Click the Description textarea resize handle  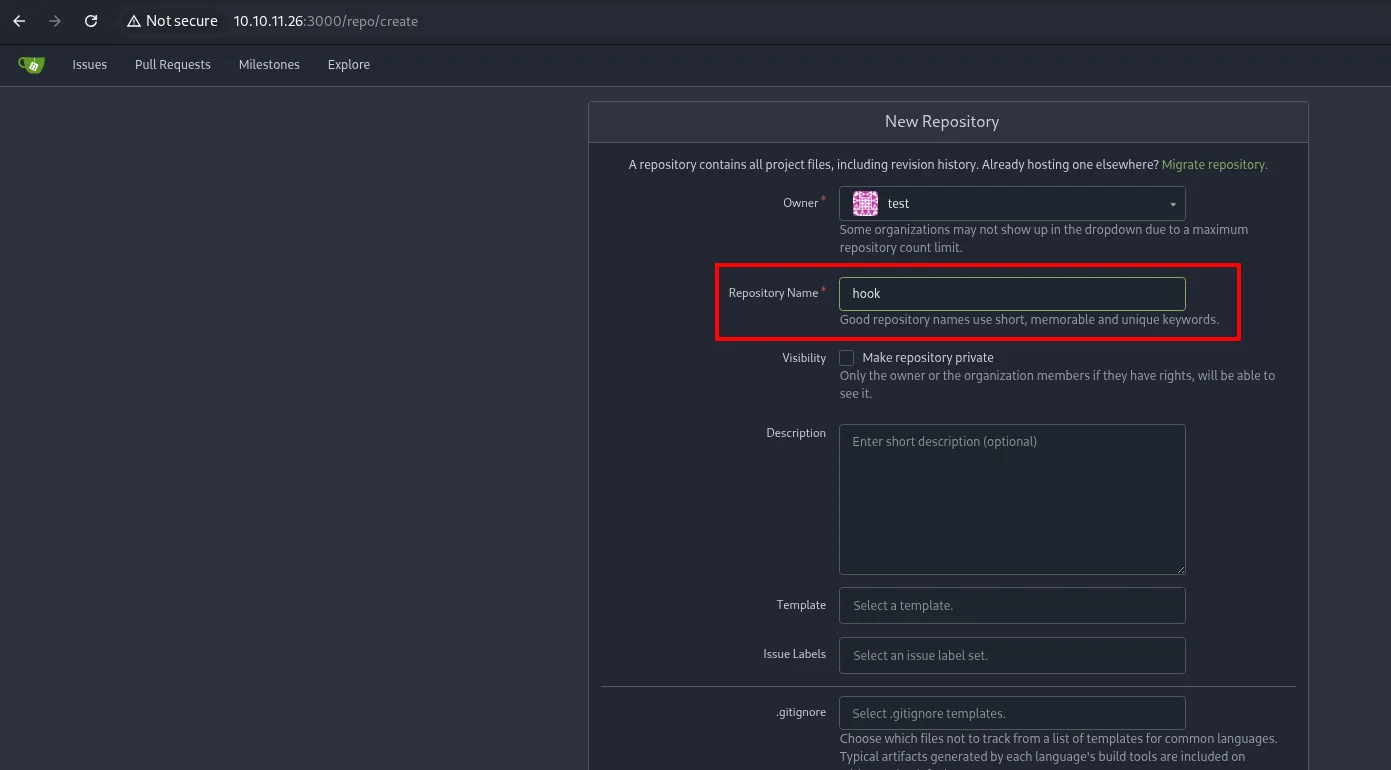1179,568
